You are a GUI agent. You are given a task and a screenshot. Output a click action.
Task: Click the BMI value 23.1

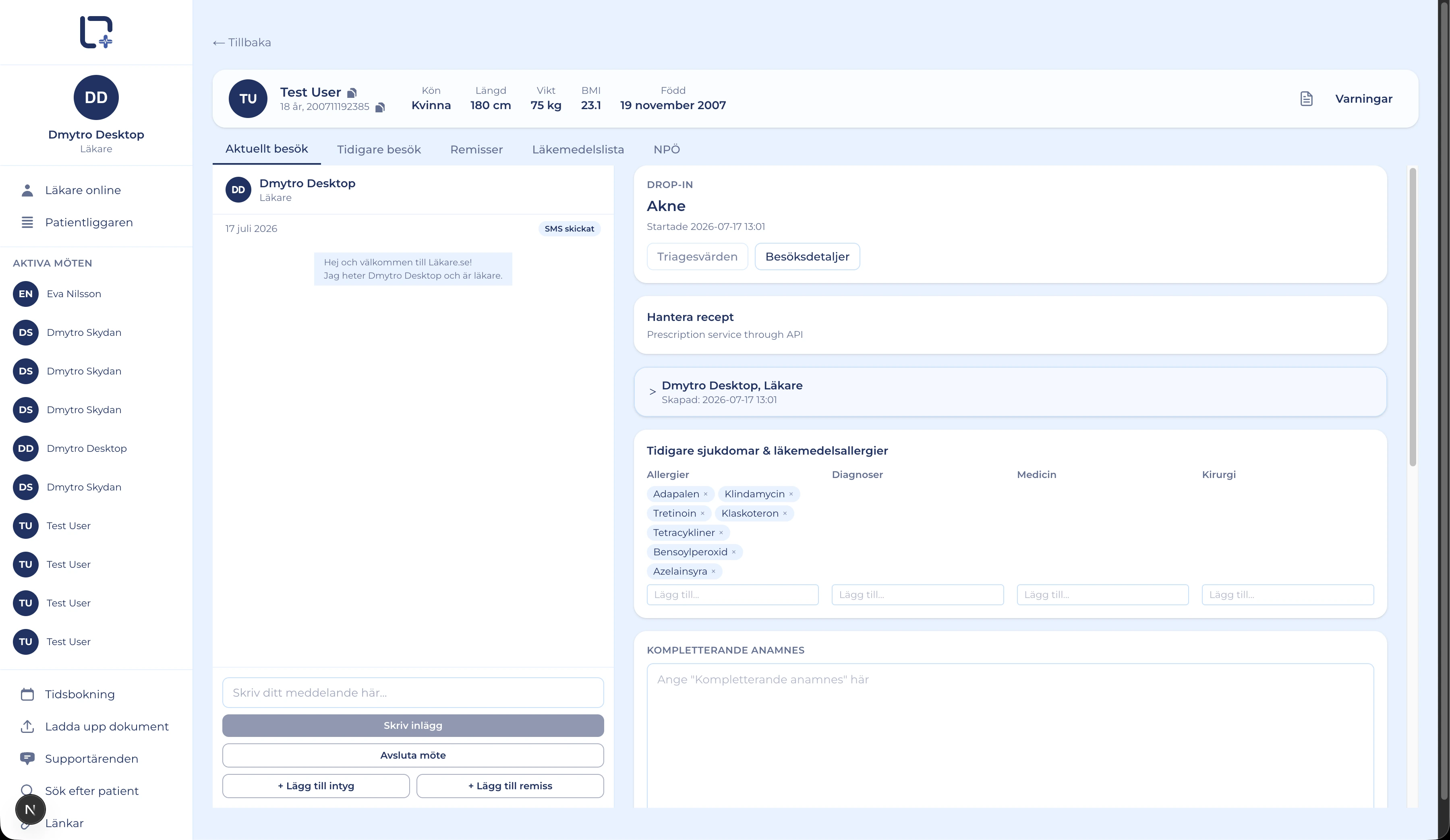pyautogui.click(x=590, y=105)
